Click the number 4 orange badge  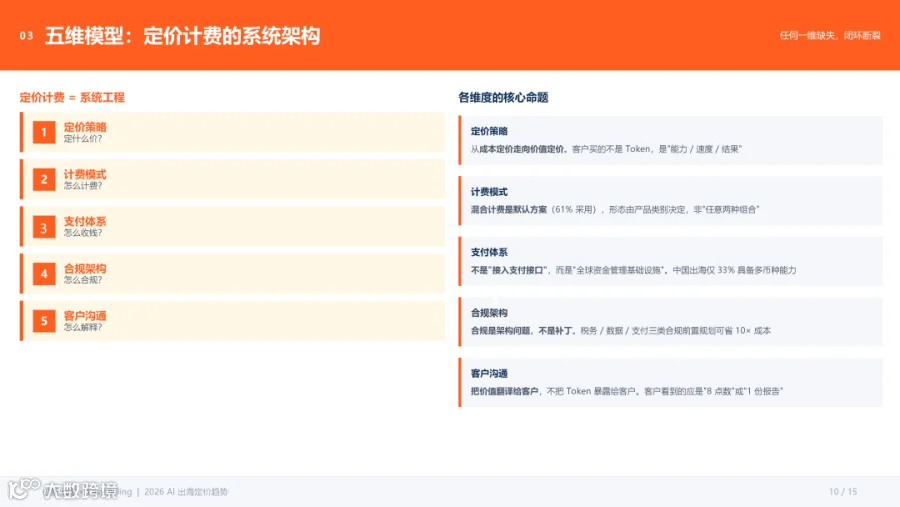tap(44, 274)
